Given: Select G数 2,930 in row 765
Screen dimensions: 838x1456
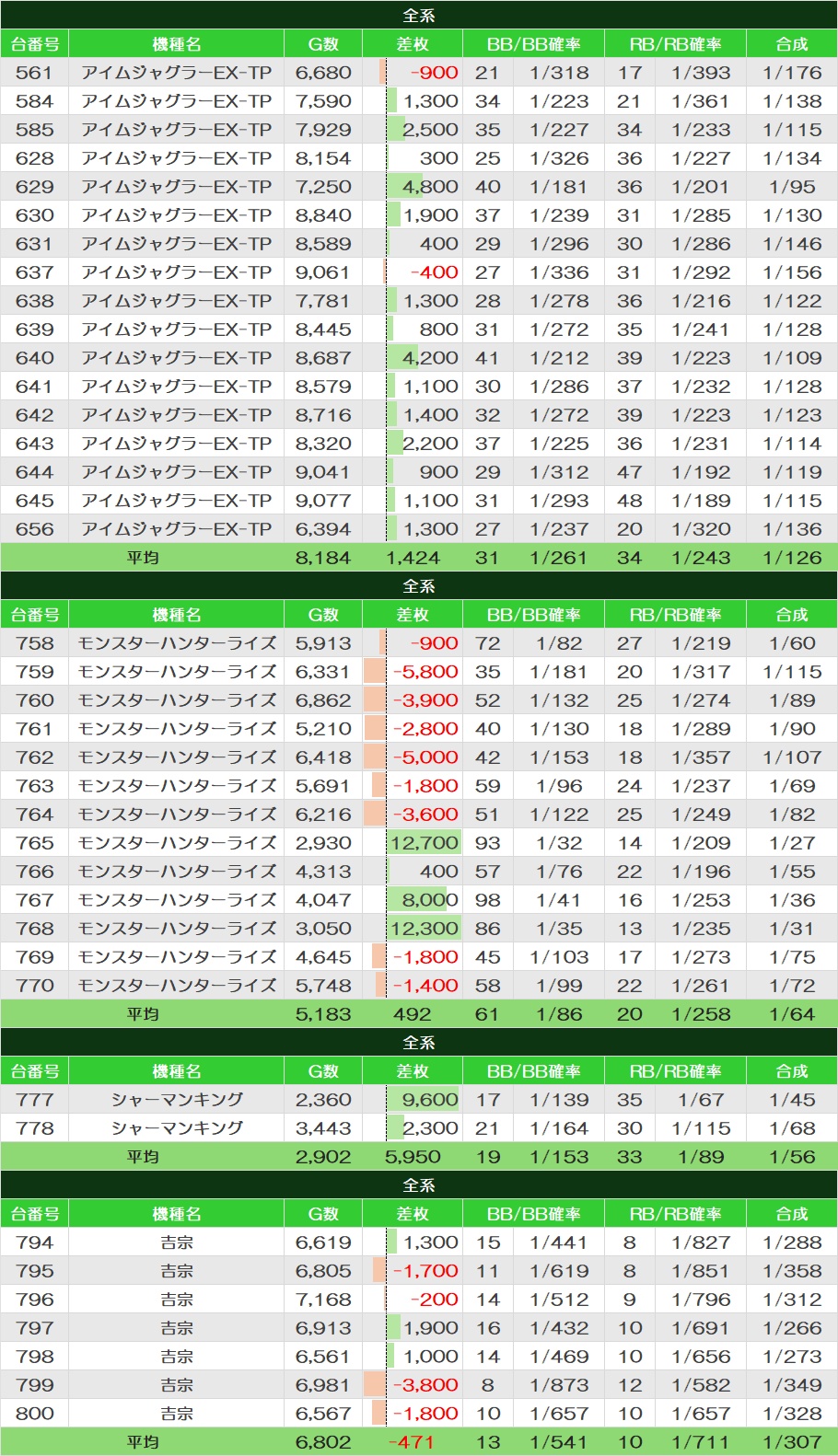Looking at the screenshot, I should pyautogui.click(x=323, y=843).
